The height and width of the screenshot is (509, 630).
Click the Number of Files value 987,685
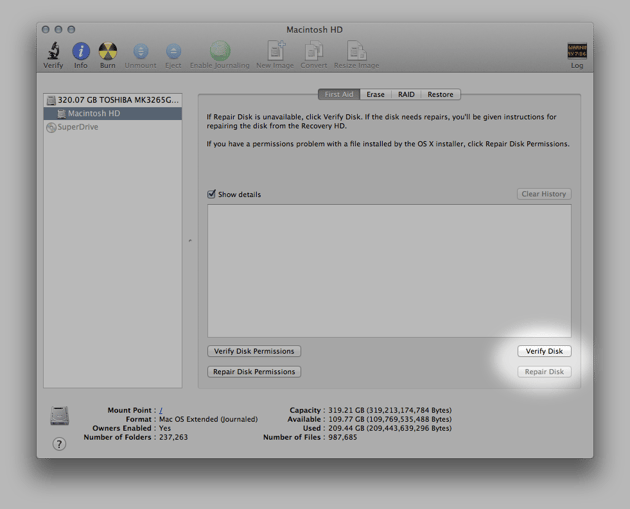coord(342,437)
